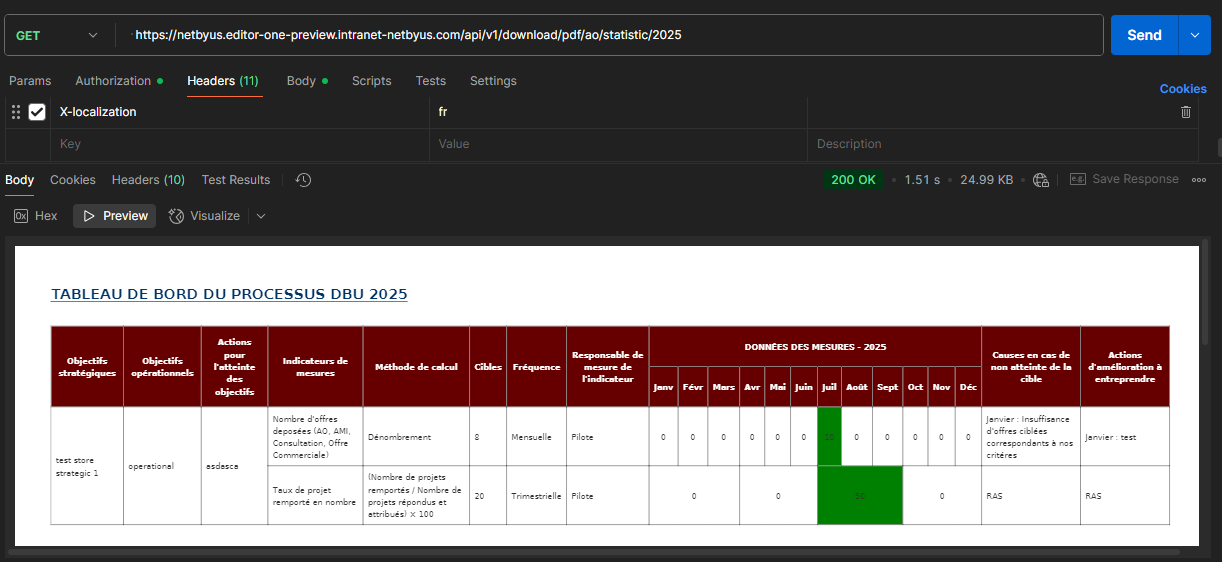Send the request
This screenshot has height=562, width=1222.
1144,35
